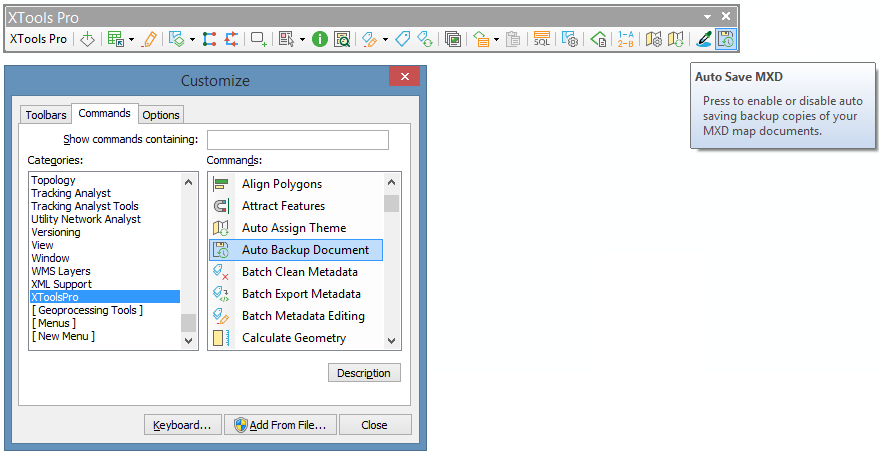Expand the blue layers icon dropdown arrow
The width and height of the screenshot is (879, 456).
[192, 39]
